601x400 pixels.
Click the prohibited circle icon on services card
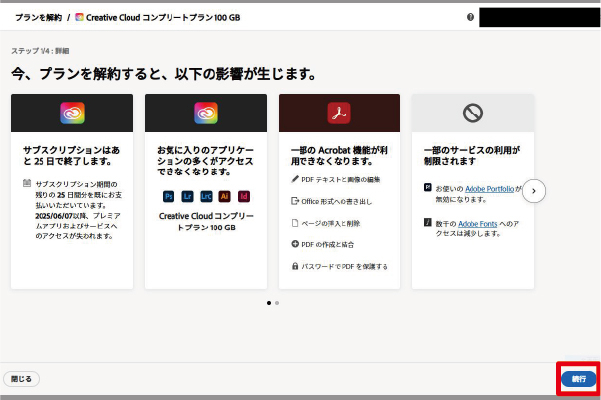473,113
